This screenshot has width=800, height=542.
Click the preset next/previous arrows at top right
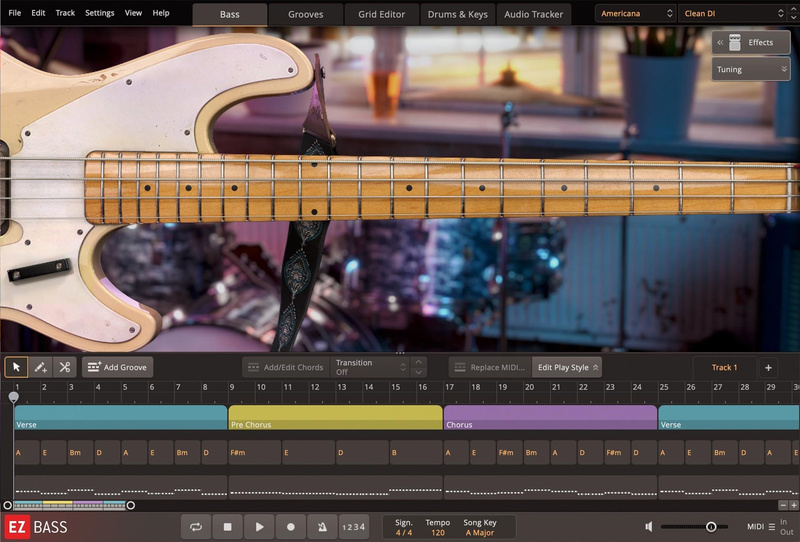[x=793, y=13]
